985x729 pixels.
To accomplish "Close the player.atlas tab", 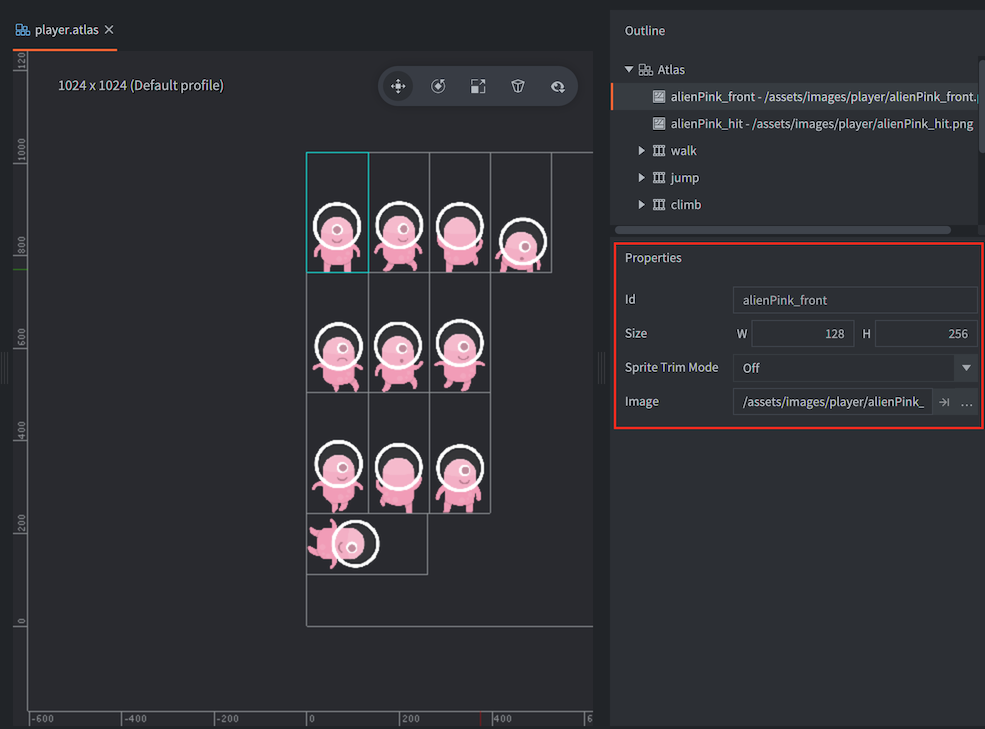I will point(109,30).
